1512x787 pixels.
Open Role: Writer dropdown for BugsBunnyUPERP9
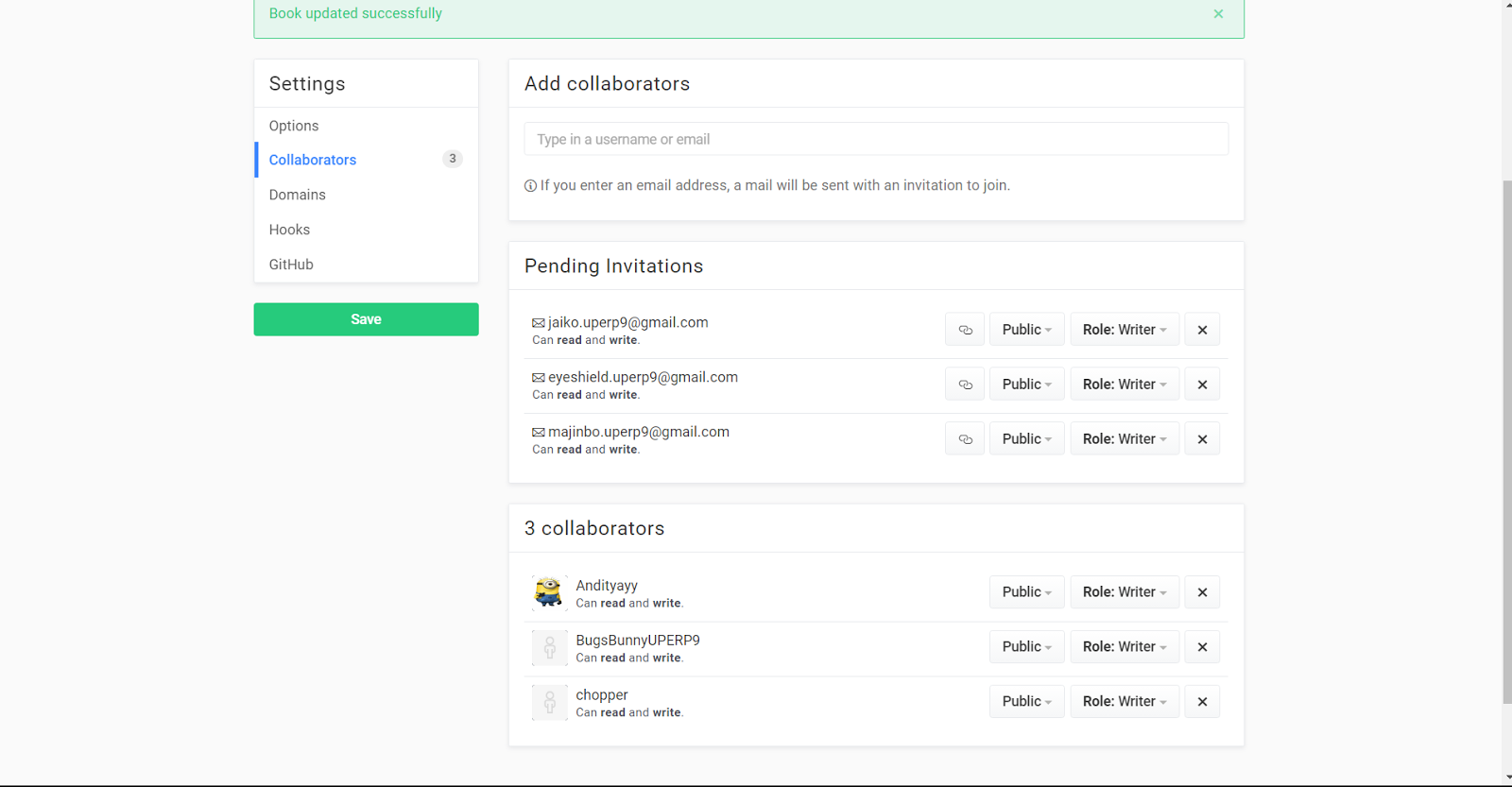1125,647
